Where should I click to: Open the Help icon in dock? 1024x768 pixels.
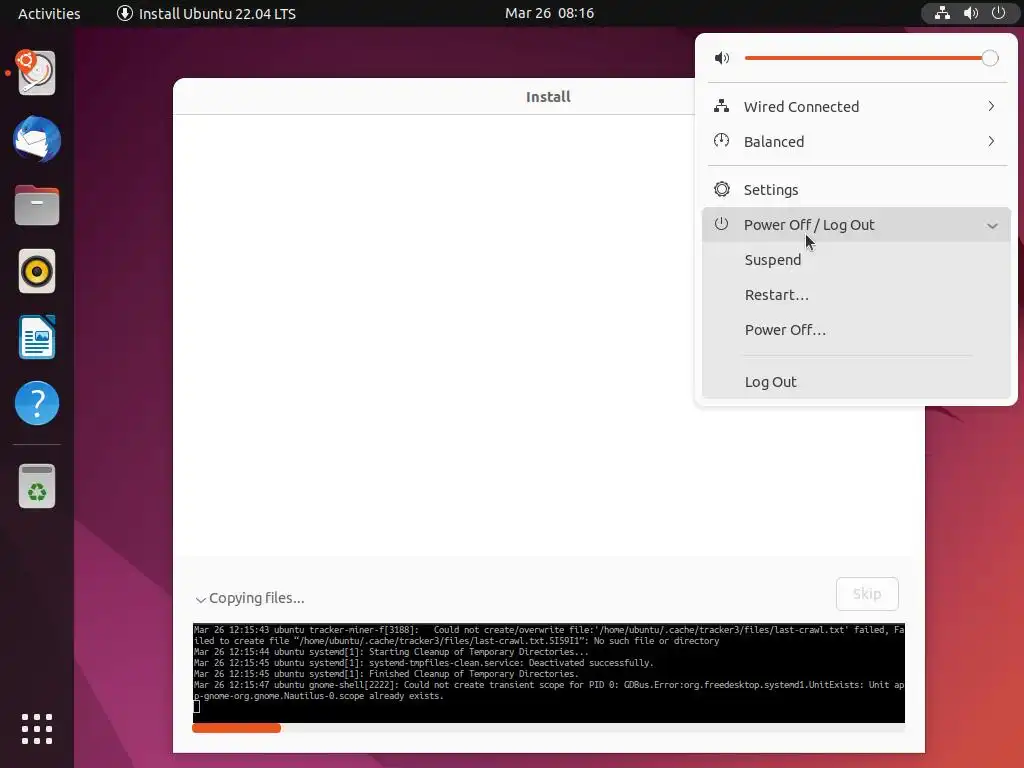pos(37,403)
